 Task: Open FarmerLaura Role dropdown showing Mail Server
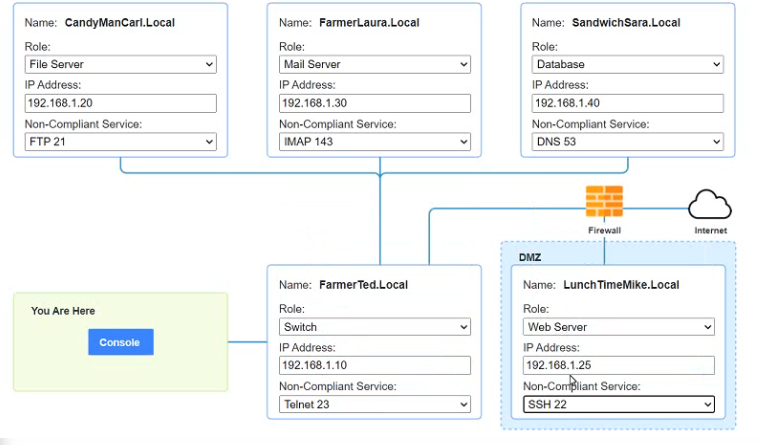(x=375, y=64)
